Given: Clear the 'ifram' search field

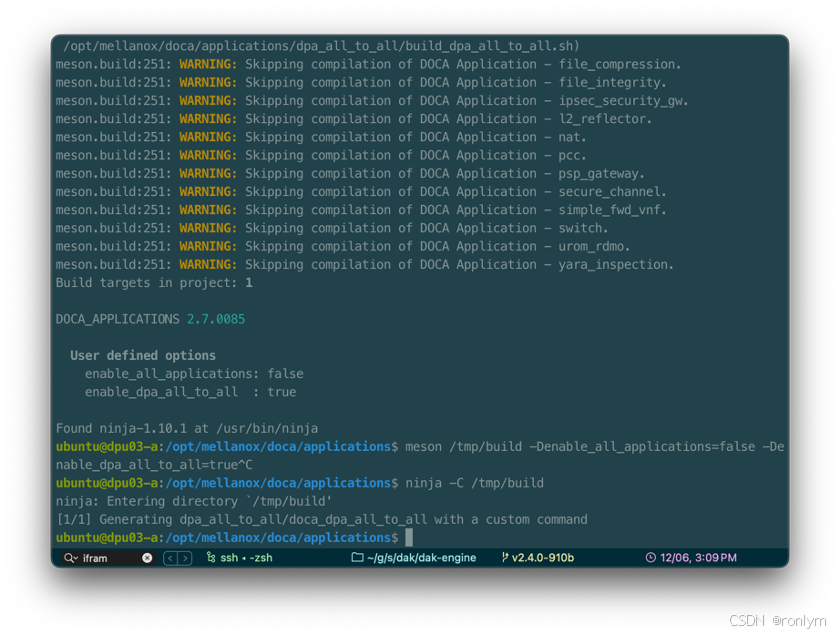Looking at the screenshot, I should [147, 558].
